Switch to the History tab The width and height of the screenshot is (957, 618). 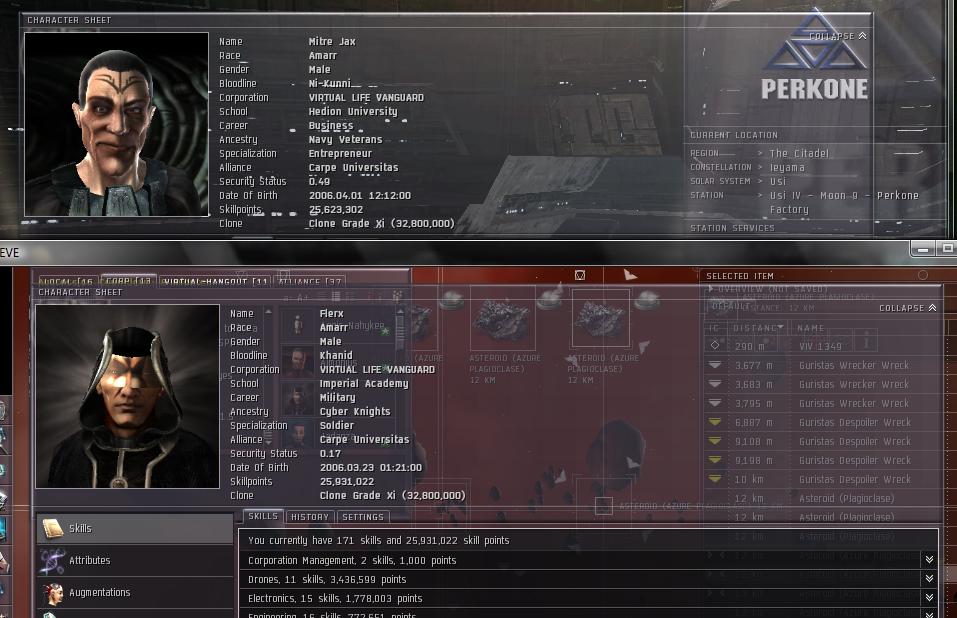coord(310,517)
